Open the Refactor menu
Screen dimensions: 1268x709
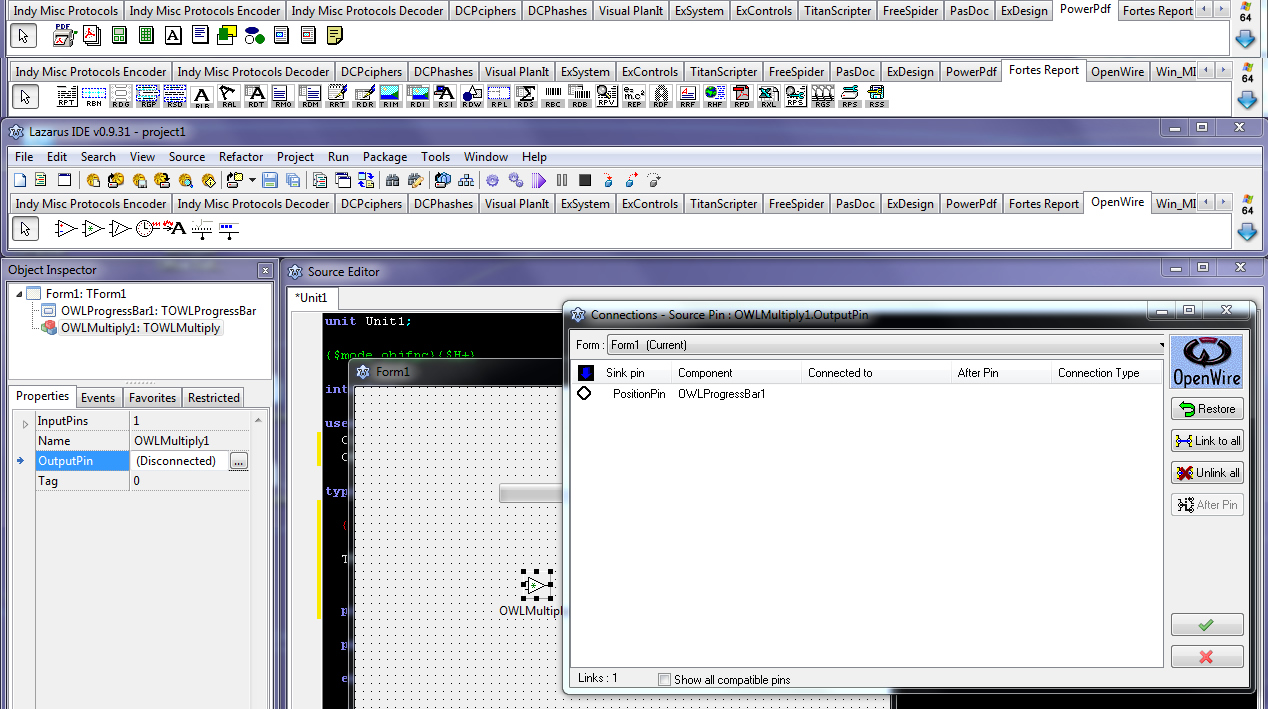coord(241,157)
